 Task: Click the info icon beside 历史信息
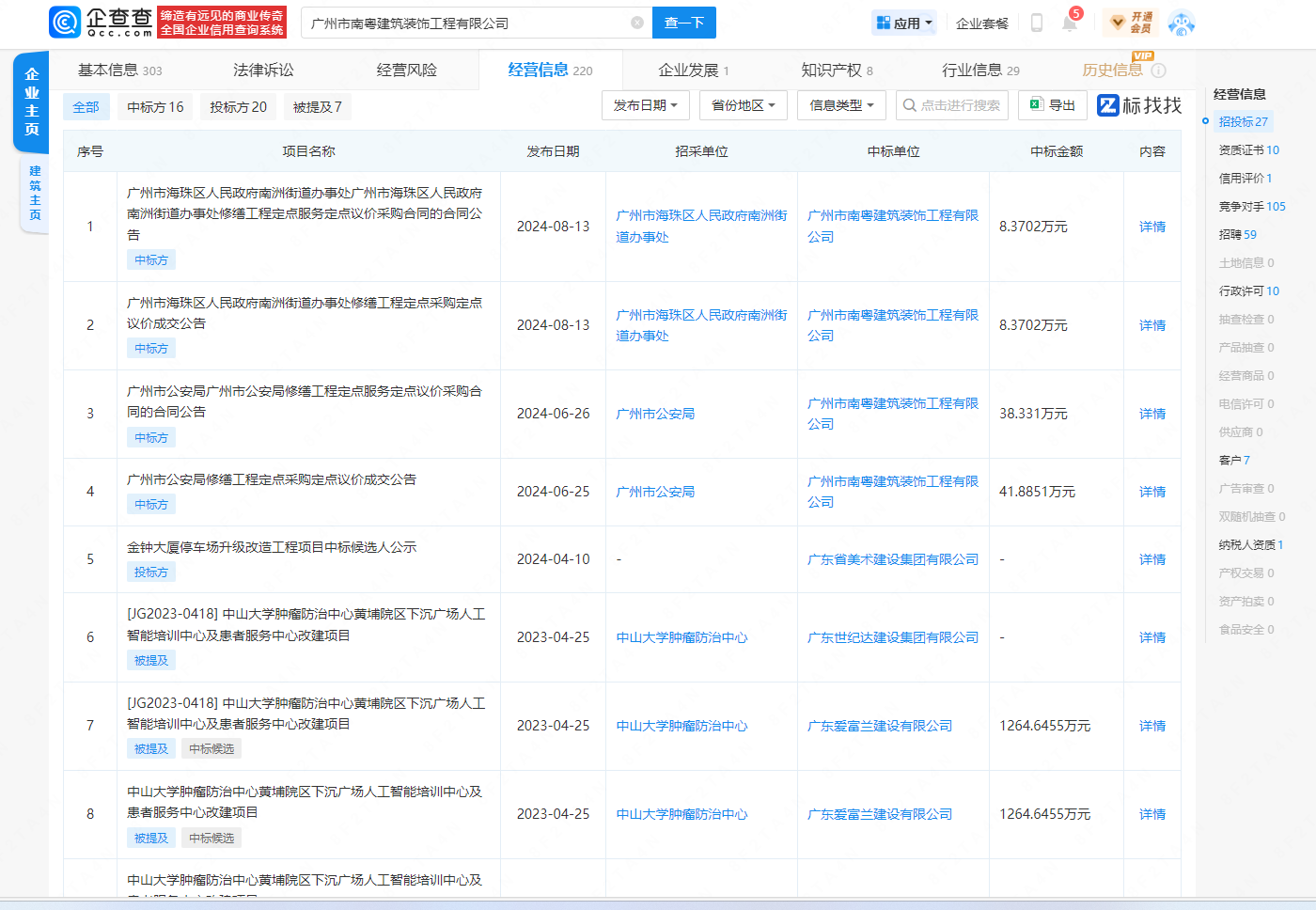tap(1159, 71)
